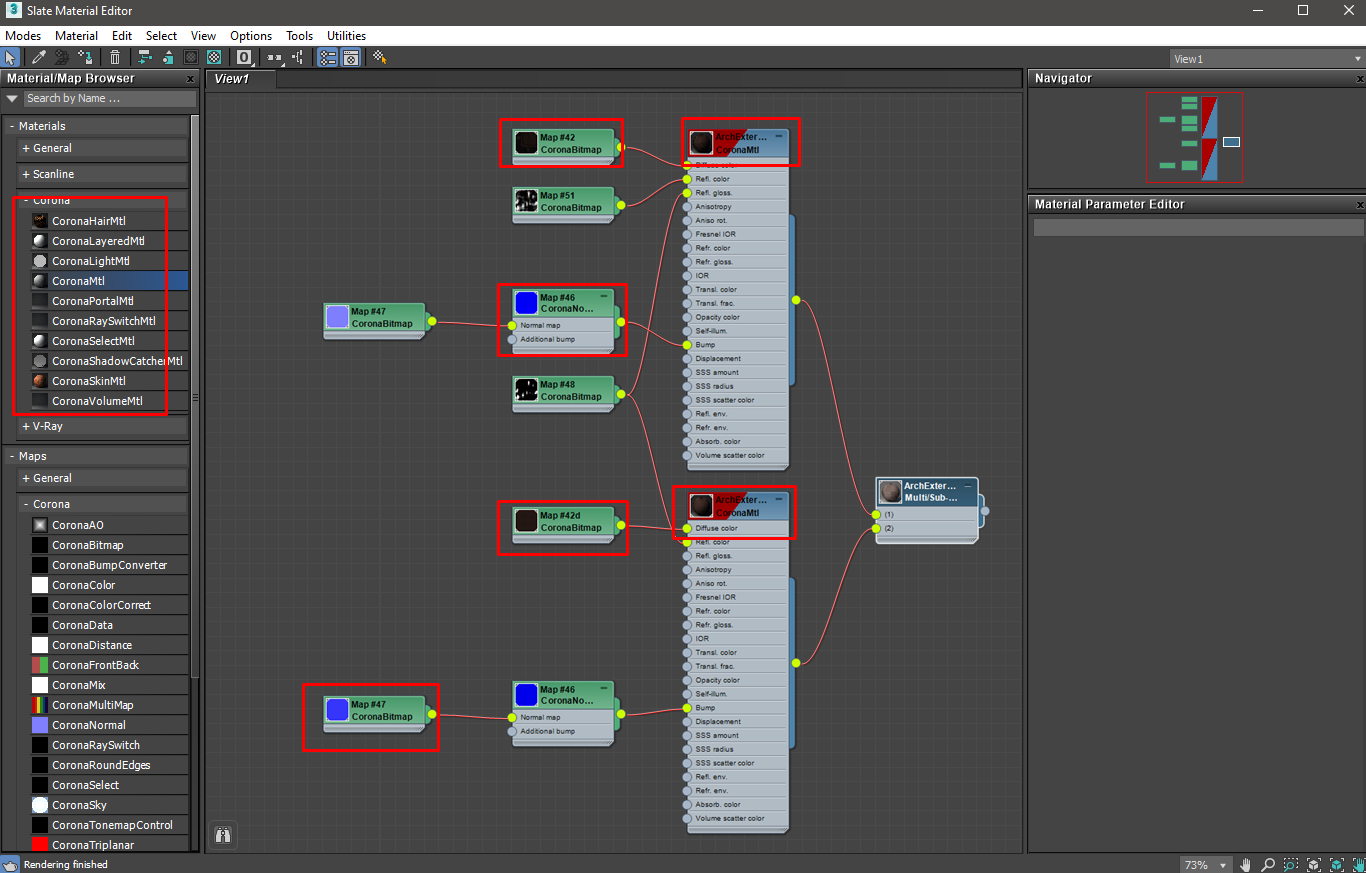Screen dimensions: 1366x873
Task: Click the trash Delete Selected icon
Action: point(115,57)
